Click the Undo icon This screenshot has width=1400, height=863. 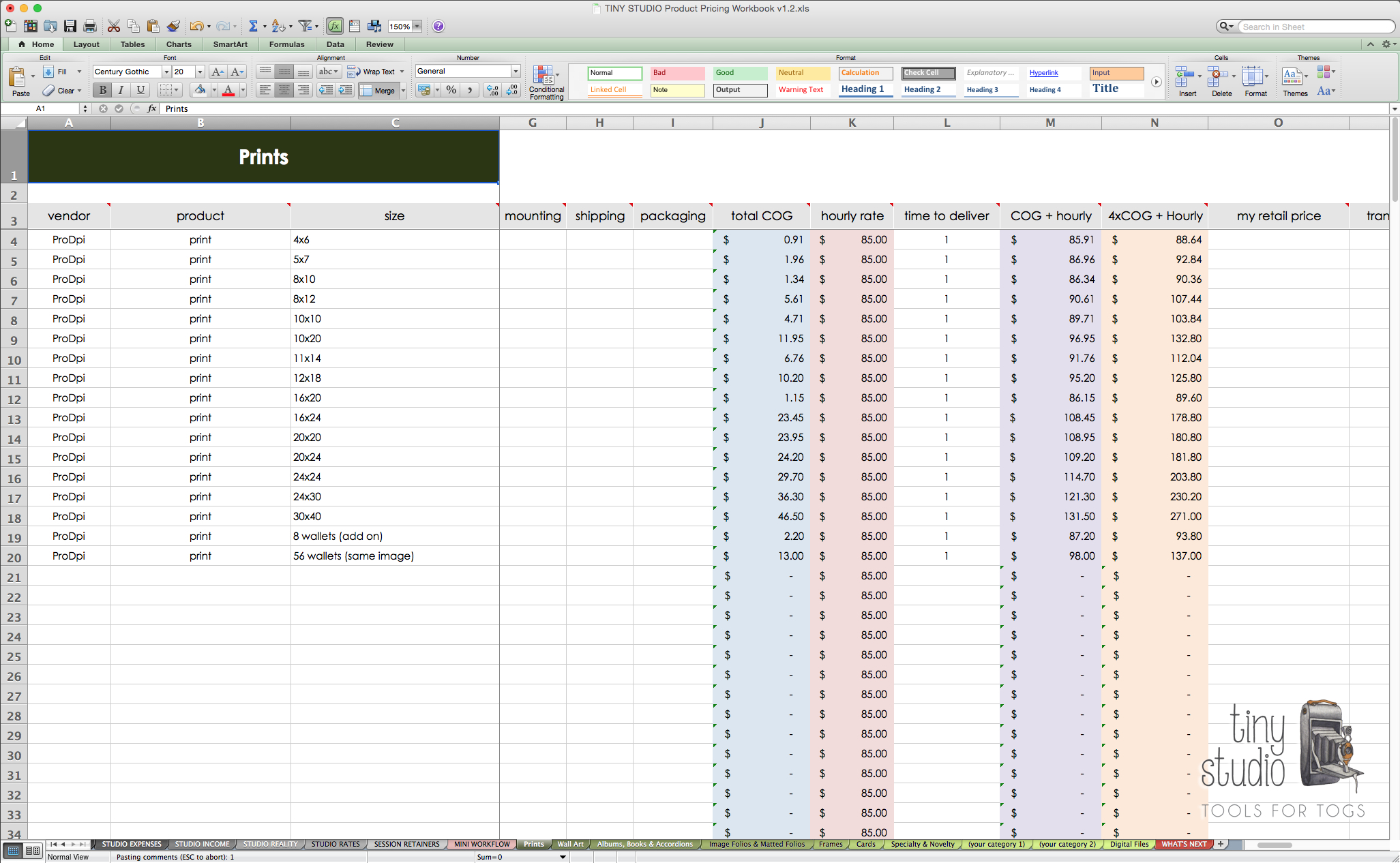197,26
